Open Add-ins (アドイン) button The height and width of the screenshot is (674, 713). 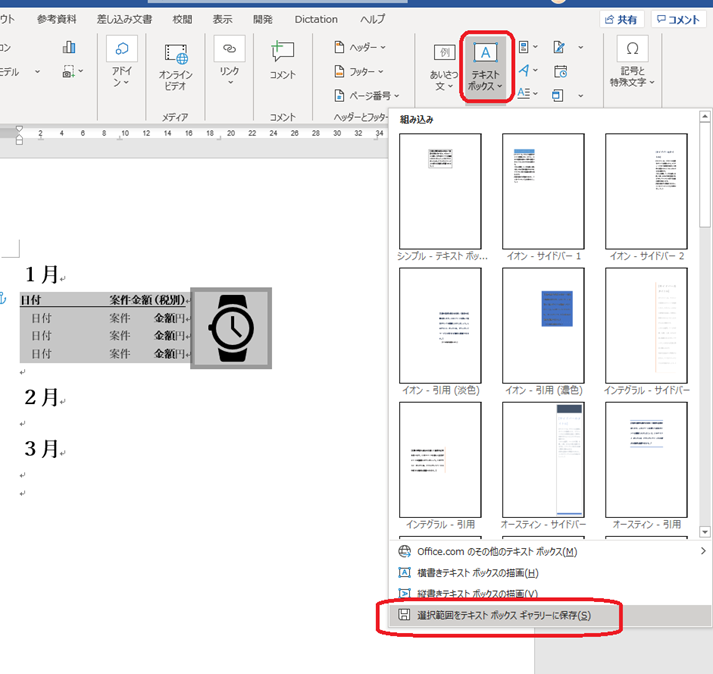coord(121,61)
